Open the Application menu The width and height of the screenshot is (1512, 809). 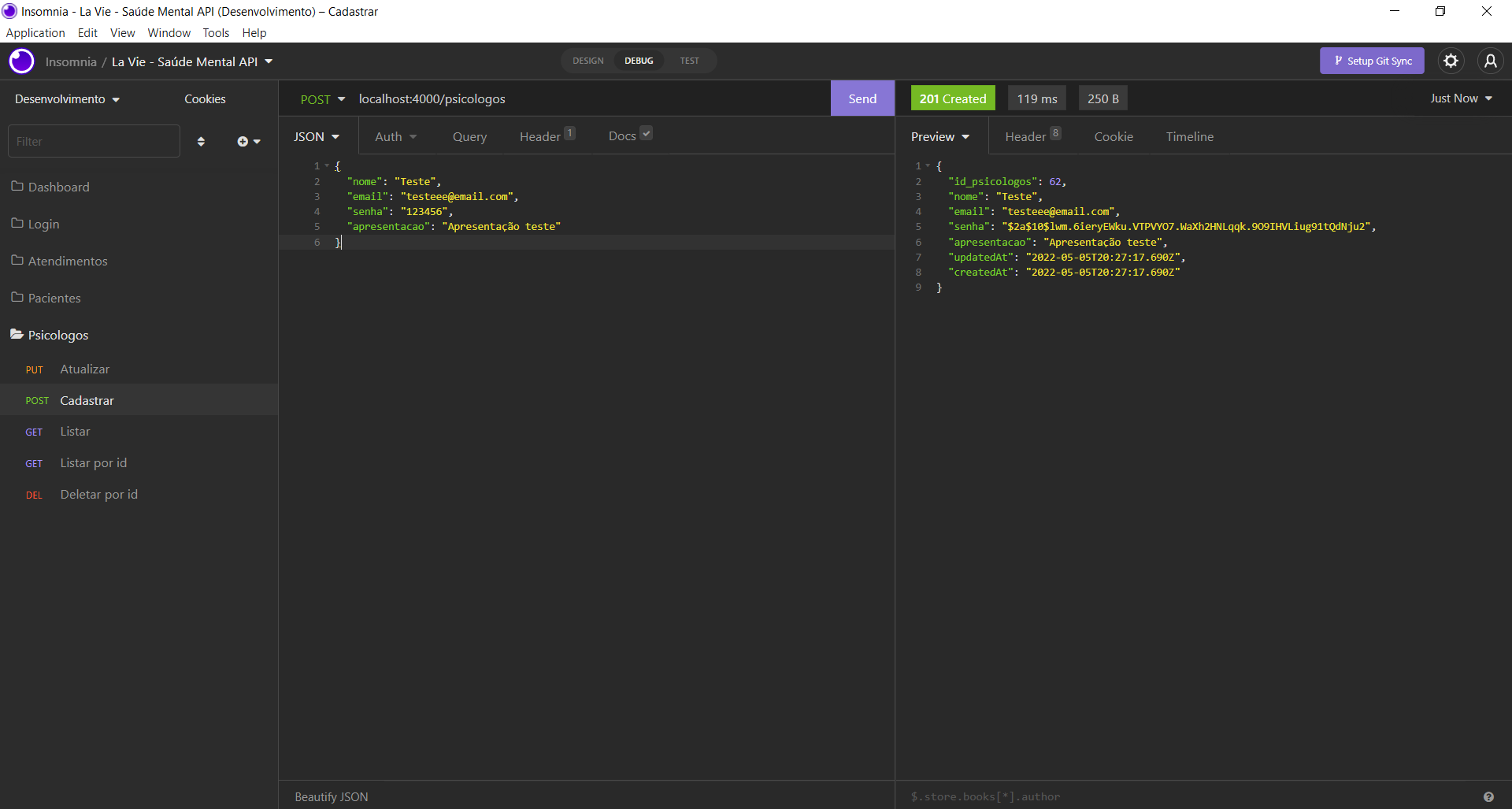coord(35,33)
